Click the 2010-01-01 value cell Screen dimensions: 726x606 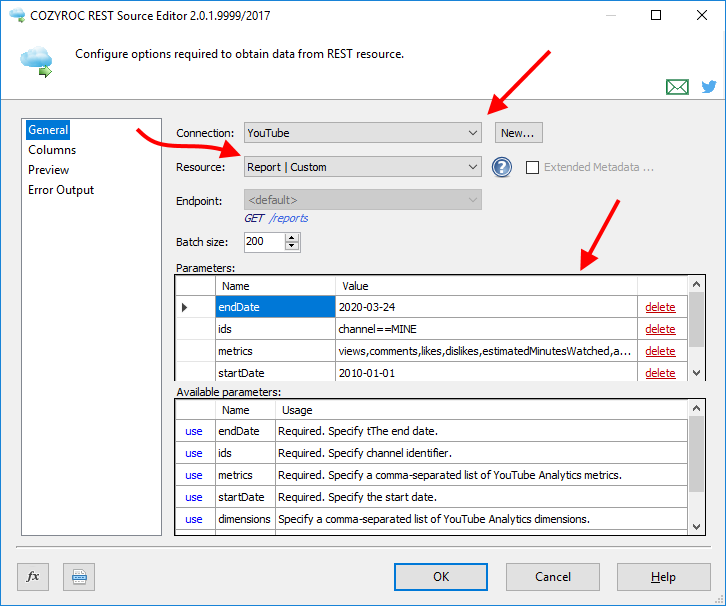pyautogui.click(x=486, y=373)
